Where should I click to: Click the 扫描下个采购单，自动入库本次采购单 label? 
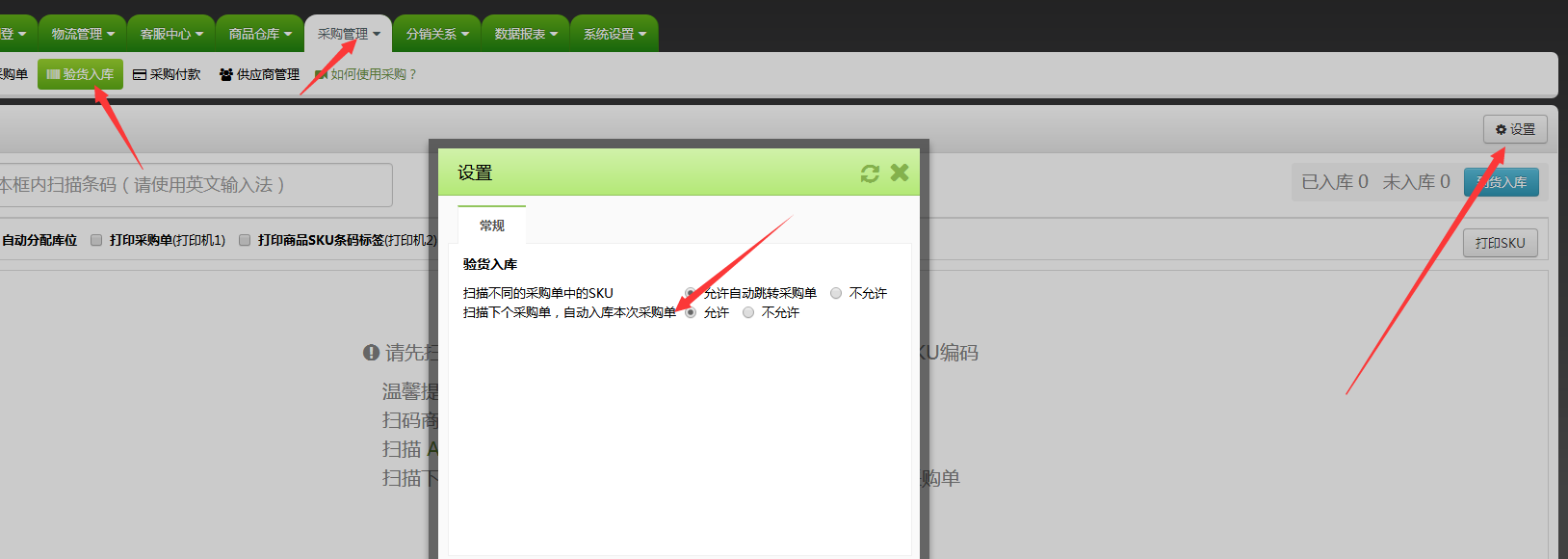(x=570, y=312)
